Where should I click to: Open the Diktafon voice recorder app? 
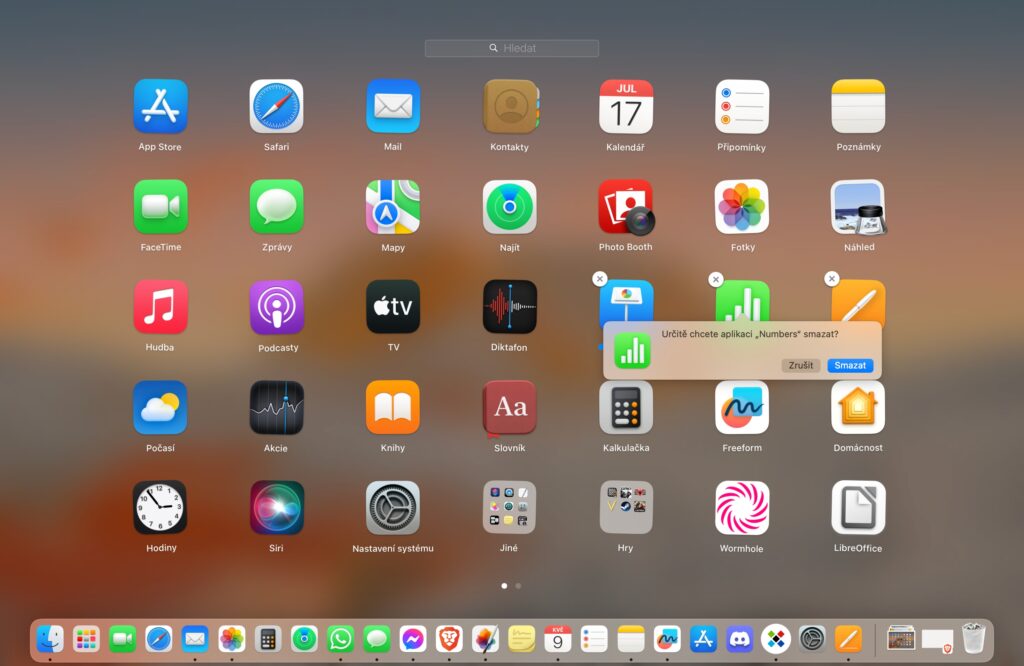click(x=509, y=307)
